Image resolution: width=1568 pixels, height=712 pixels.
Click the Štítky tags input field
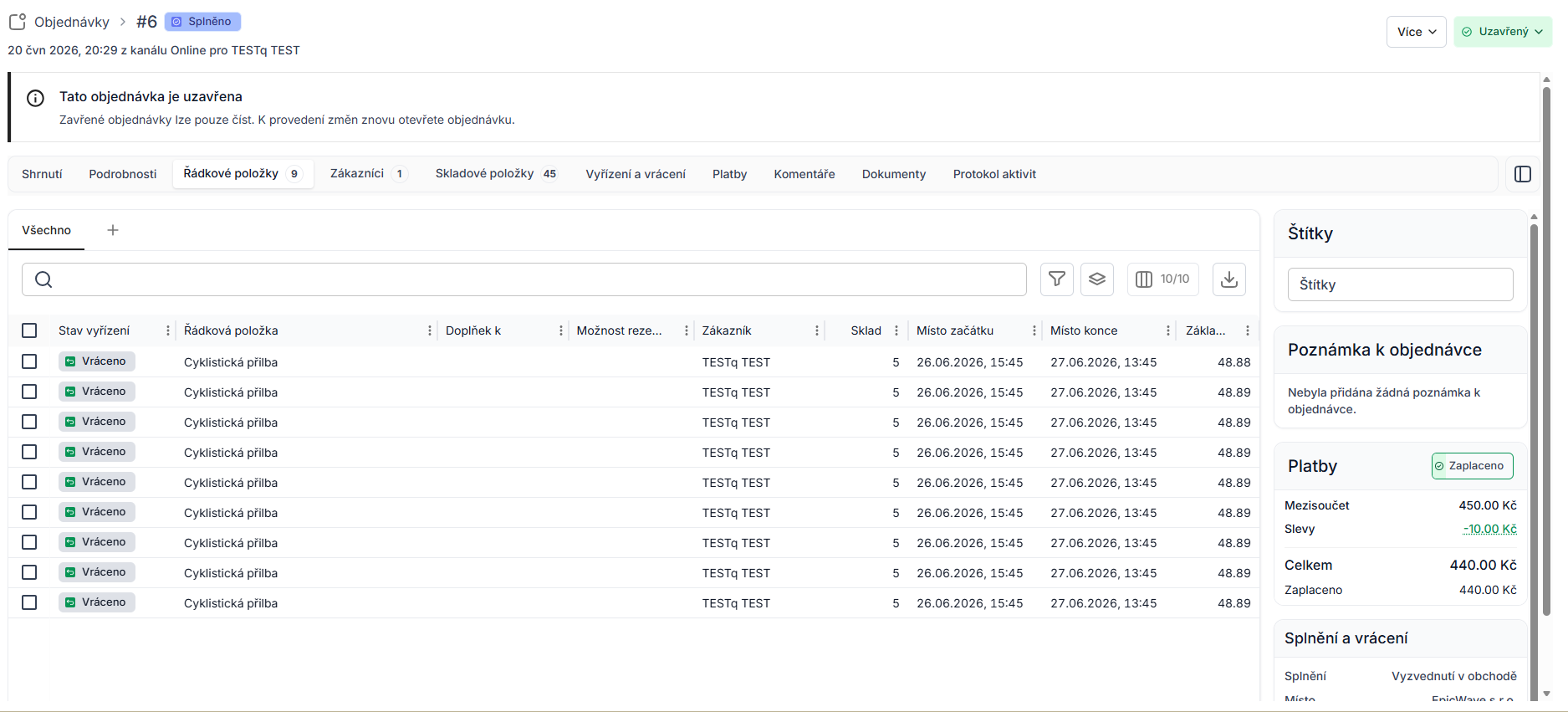(x=1400, y=284)
